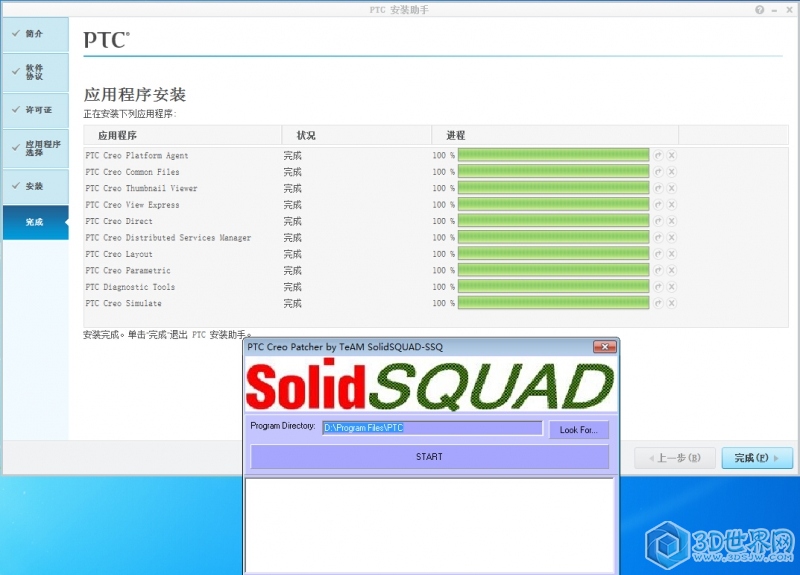Click the retry icon for PTC Creo Parametric

pyautogui.click(x=658, y=270)
